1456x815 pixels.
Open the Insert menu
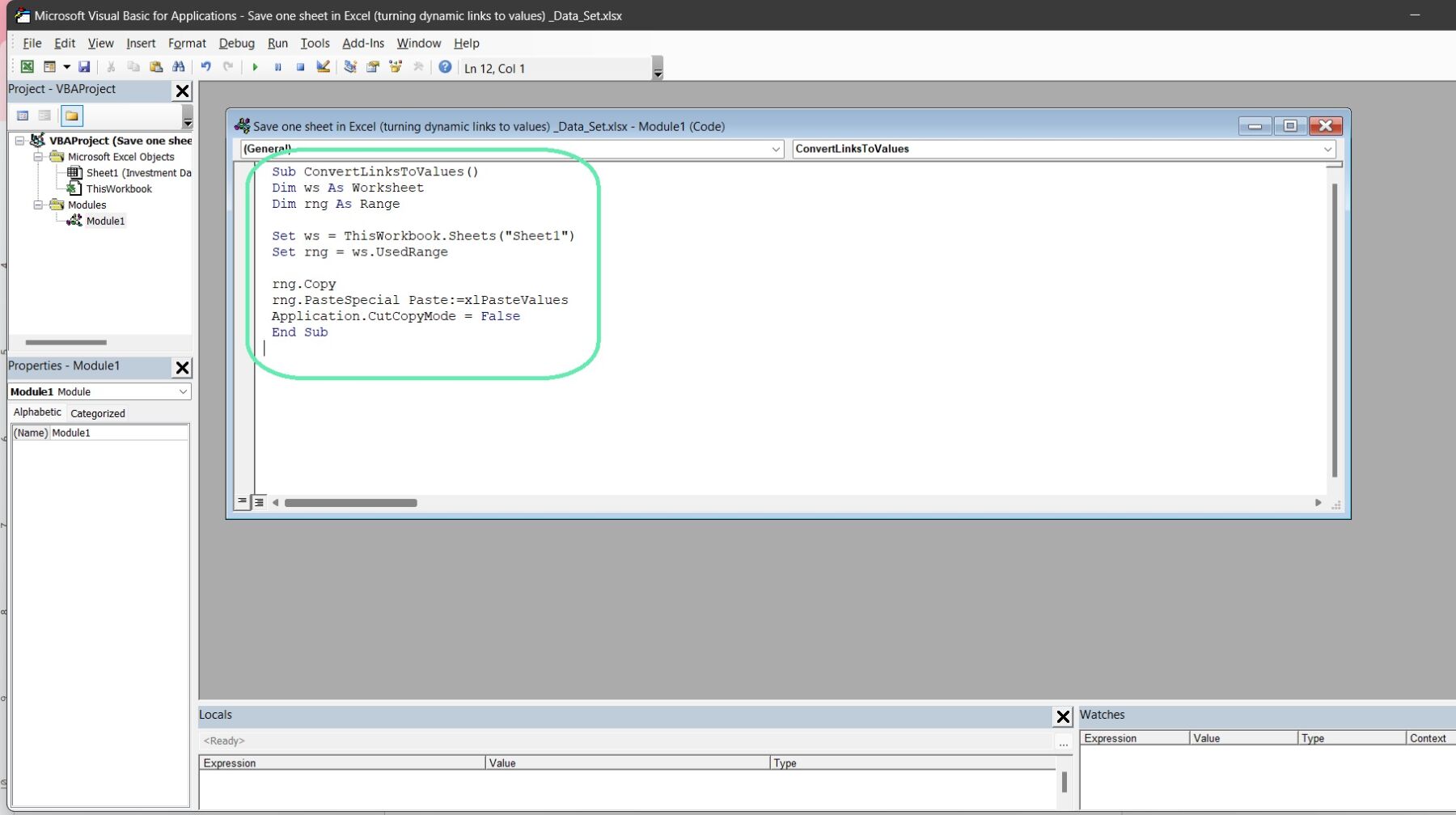click(141, 43)
